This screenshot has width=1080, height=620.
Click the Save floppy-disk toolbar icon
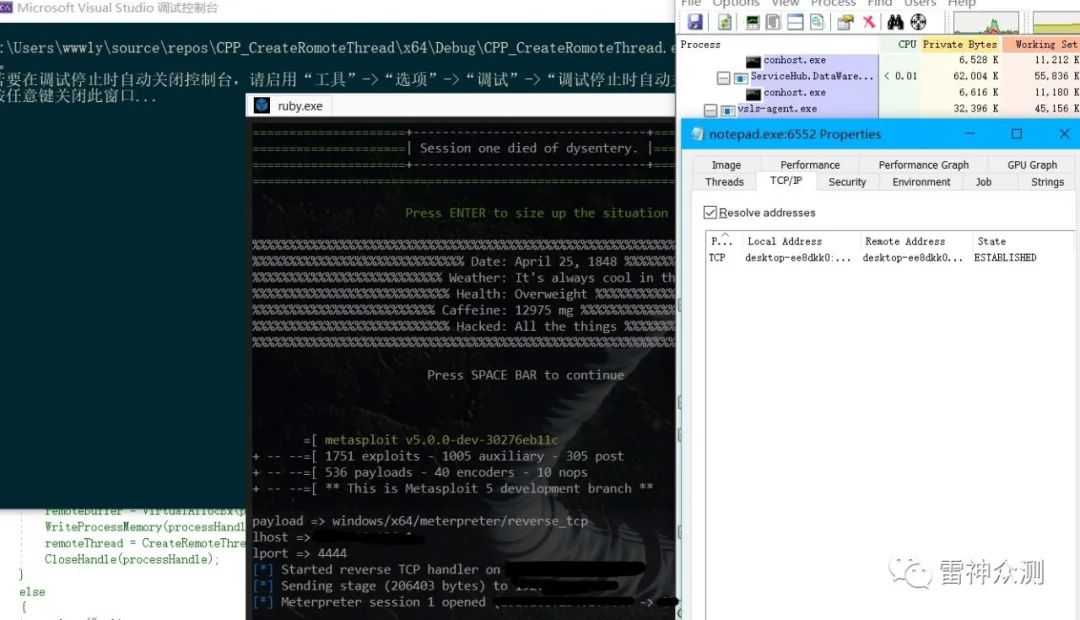[x=695, y=22]
